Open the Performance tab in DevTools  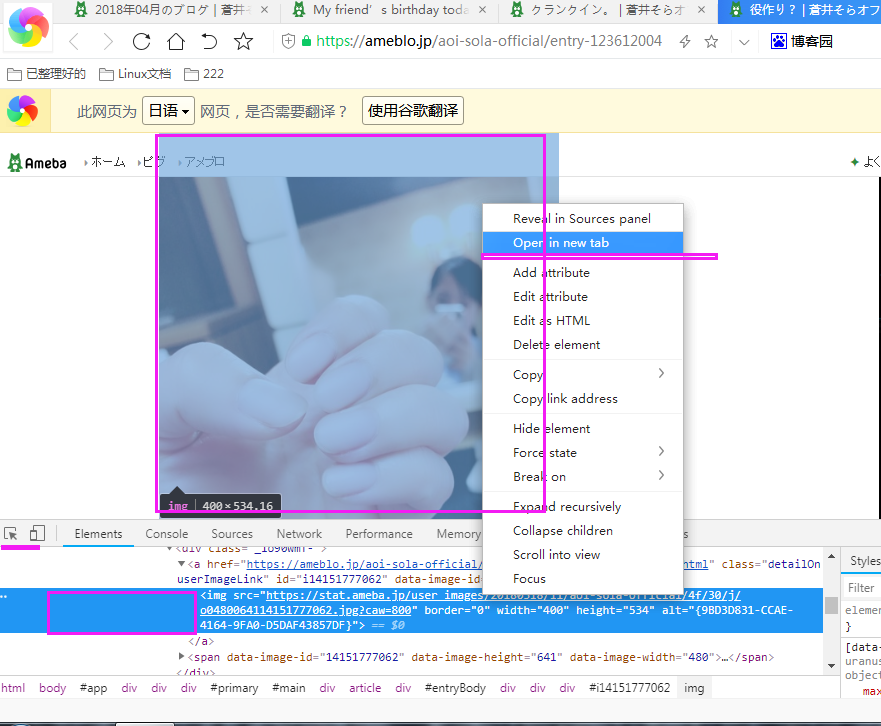click(x=379, y=534)
